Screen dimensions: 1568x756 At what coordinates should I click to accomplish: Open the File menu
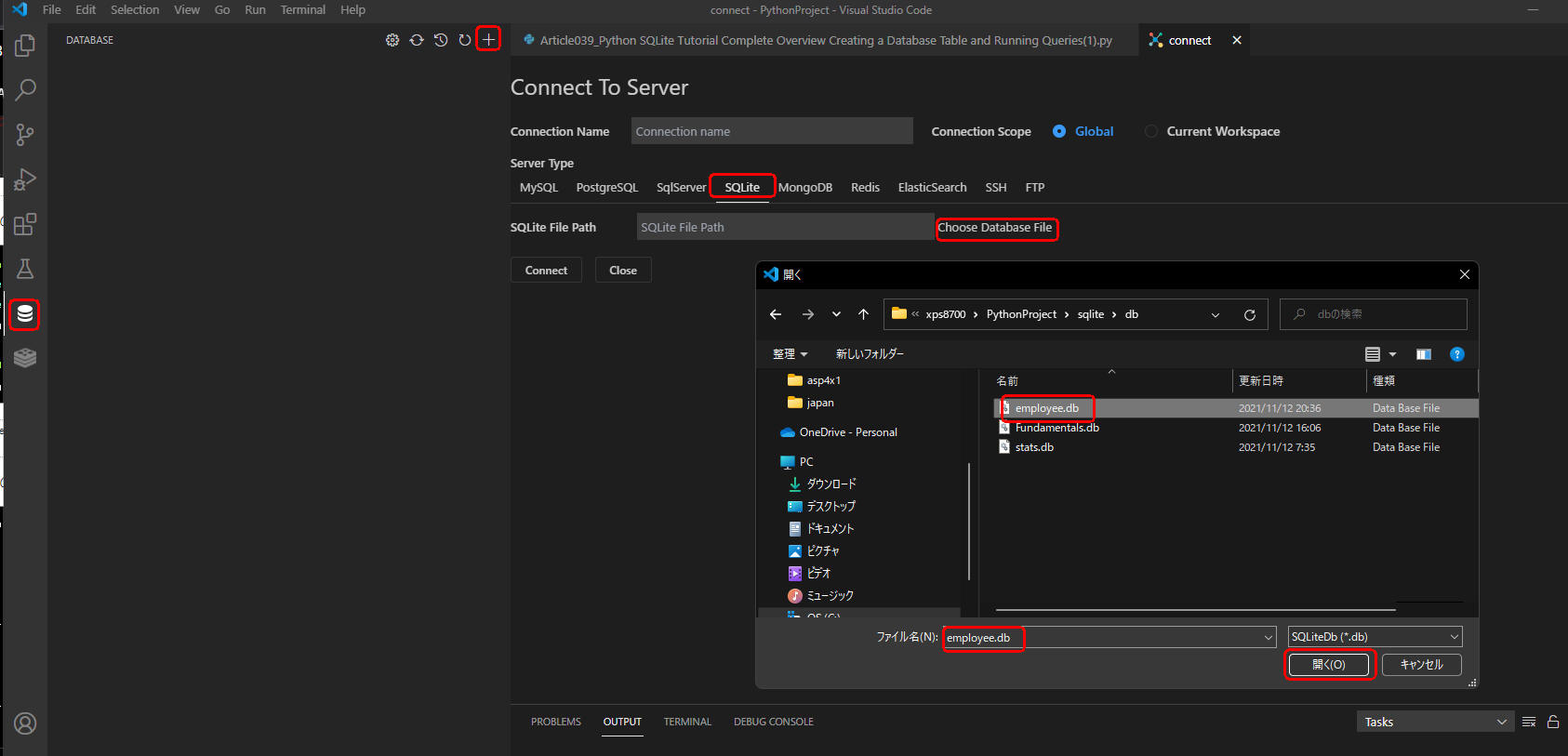52,9
